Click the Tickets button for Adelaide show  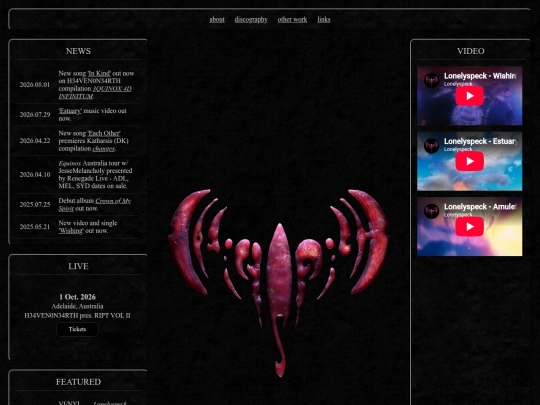pyautogui.click(x=77, y=329)
